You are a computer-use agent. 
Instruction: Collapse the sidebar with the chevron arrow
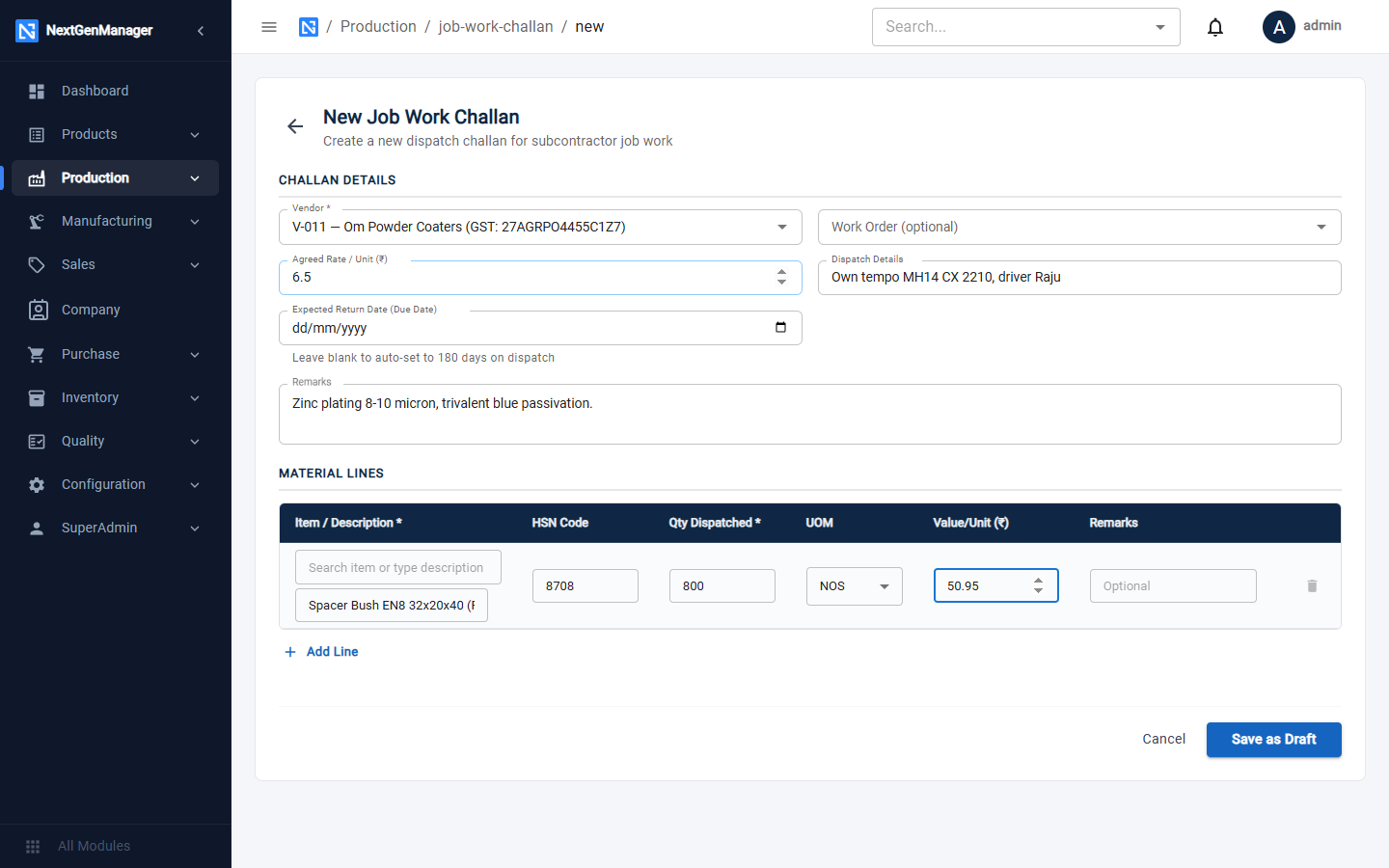tap(201, 31)
